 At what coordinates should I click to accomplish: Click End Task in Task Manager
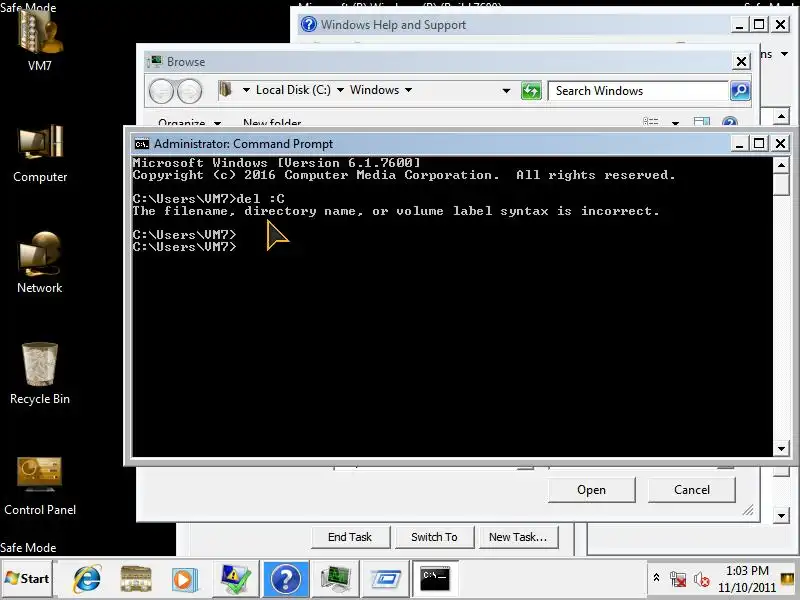click(350, 537)
